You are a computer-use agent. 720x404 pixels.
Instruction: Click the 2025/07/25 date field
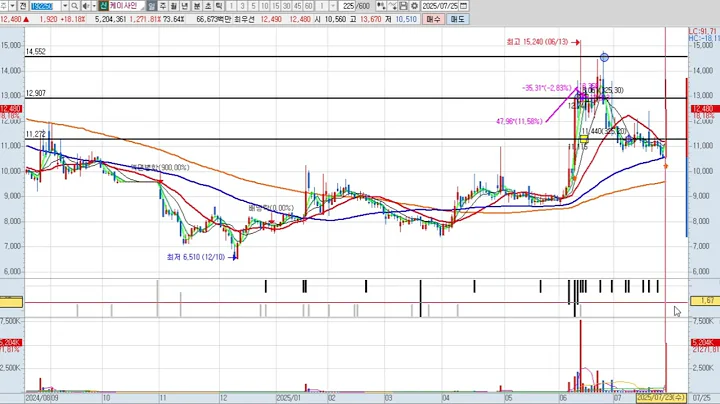pyautogui.click(x=440, y=6)
